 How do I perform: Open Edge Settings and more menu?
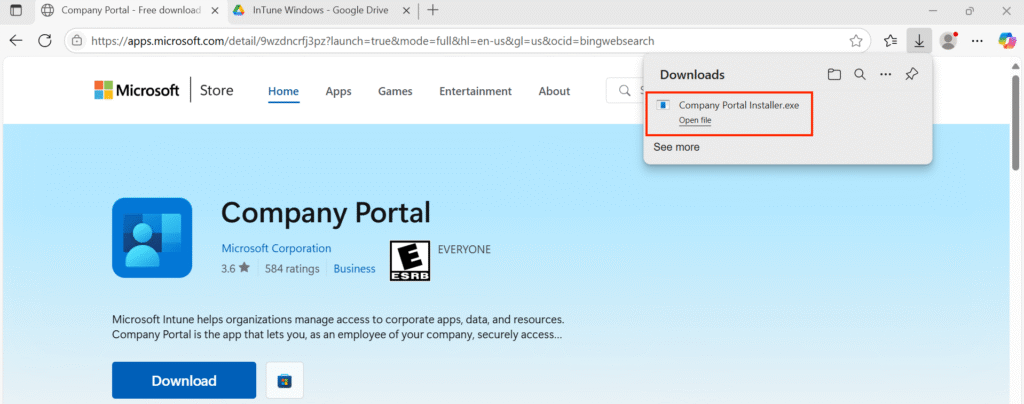977,41
